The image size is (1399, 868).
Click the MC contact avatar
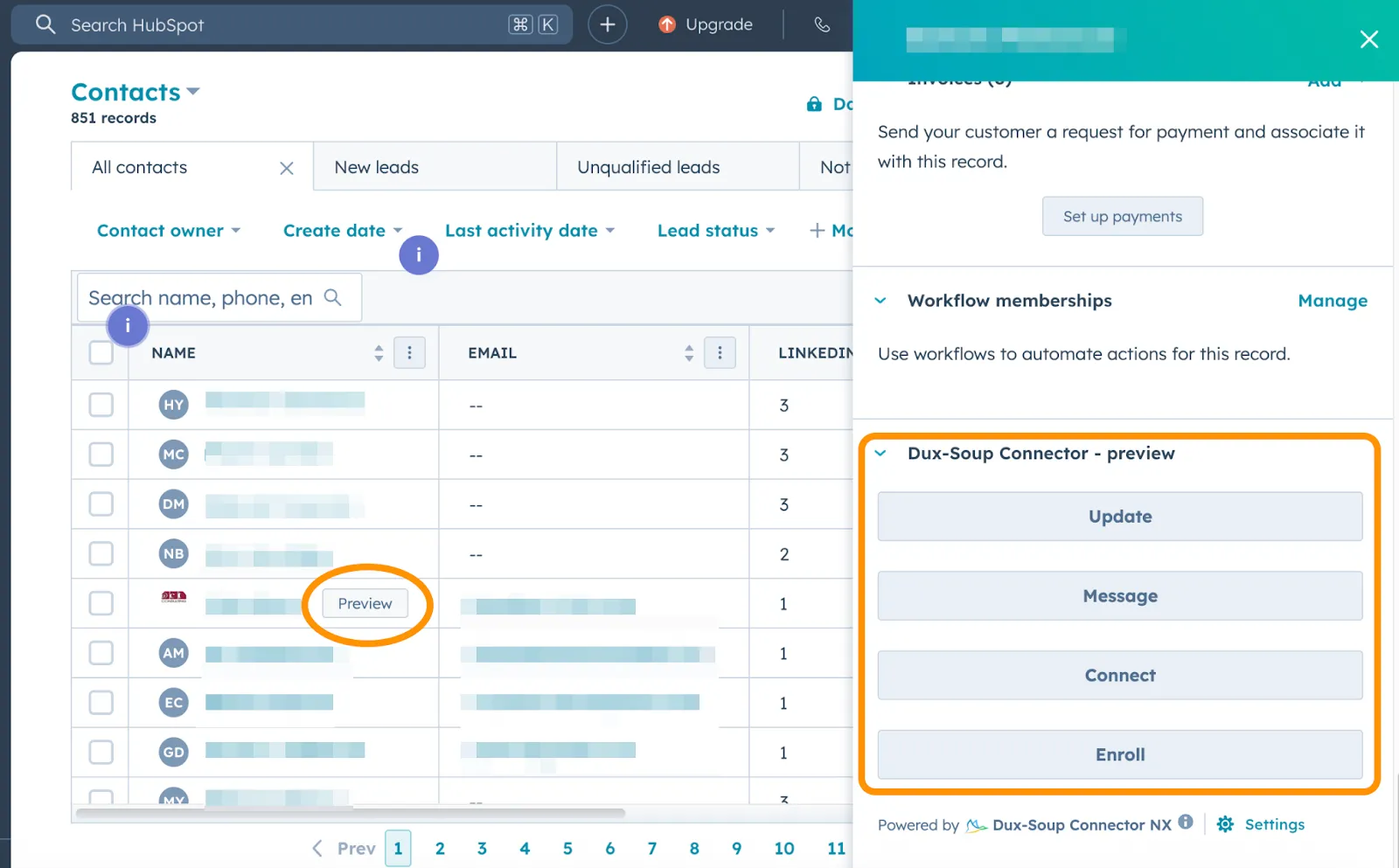[x=174, y=455]
